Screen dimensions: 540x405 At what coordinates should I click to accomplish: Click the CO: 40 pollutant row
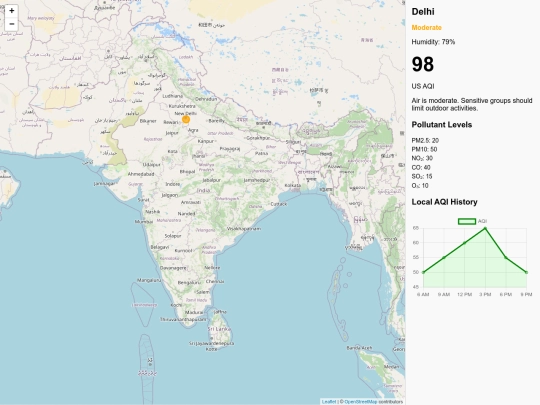coord(421,167)
